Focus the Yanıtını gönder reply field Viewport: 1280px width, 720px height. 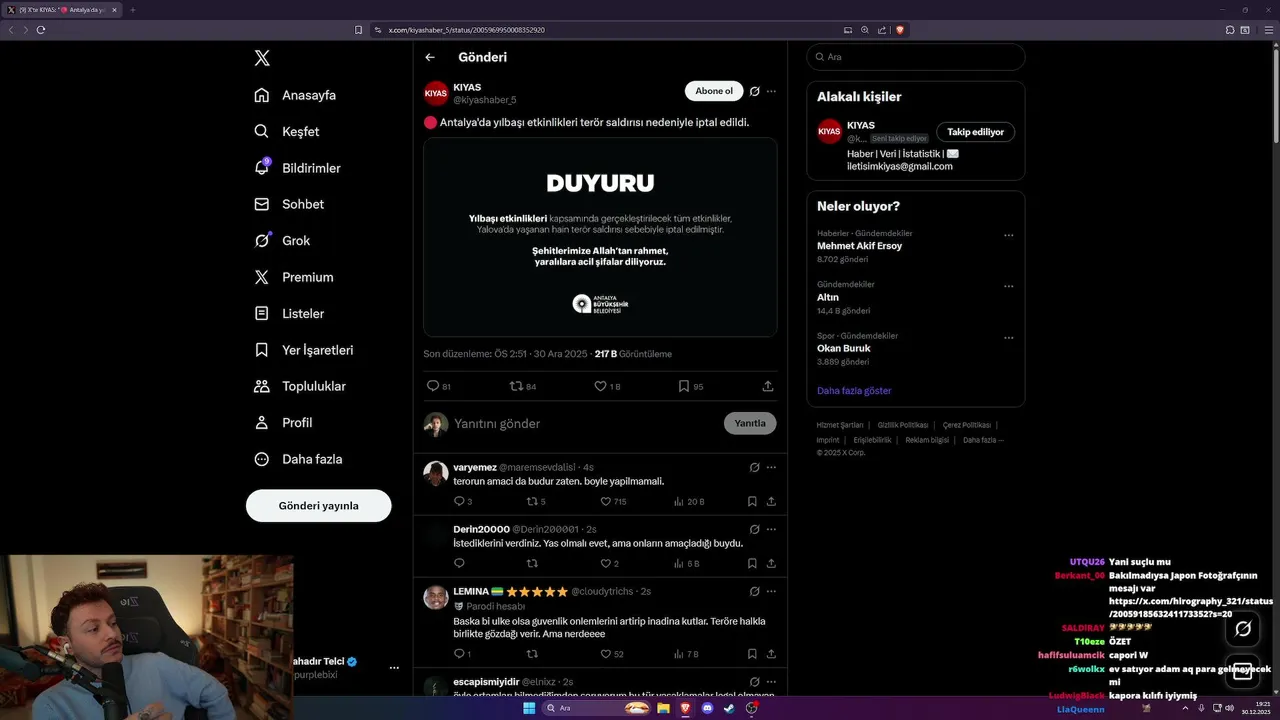pyautogui.click(x=585, y=424)
